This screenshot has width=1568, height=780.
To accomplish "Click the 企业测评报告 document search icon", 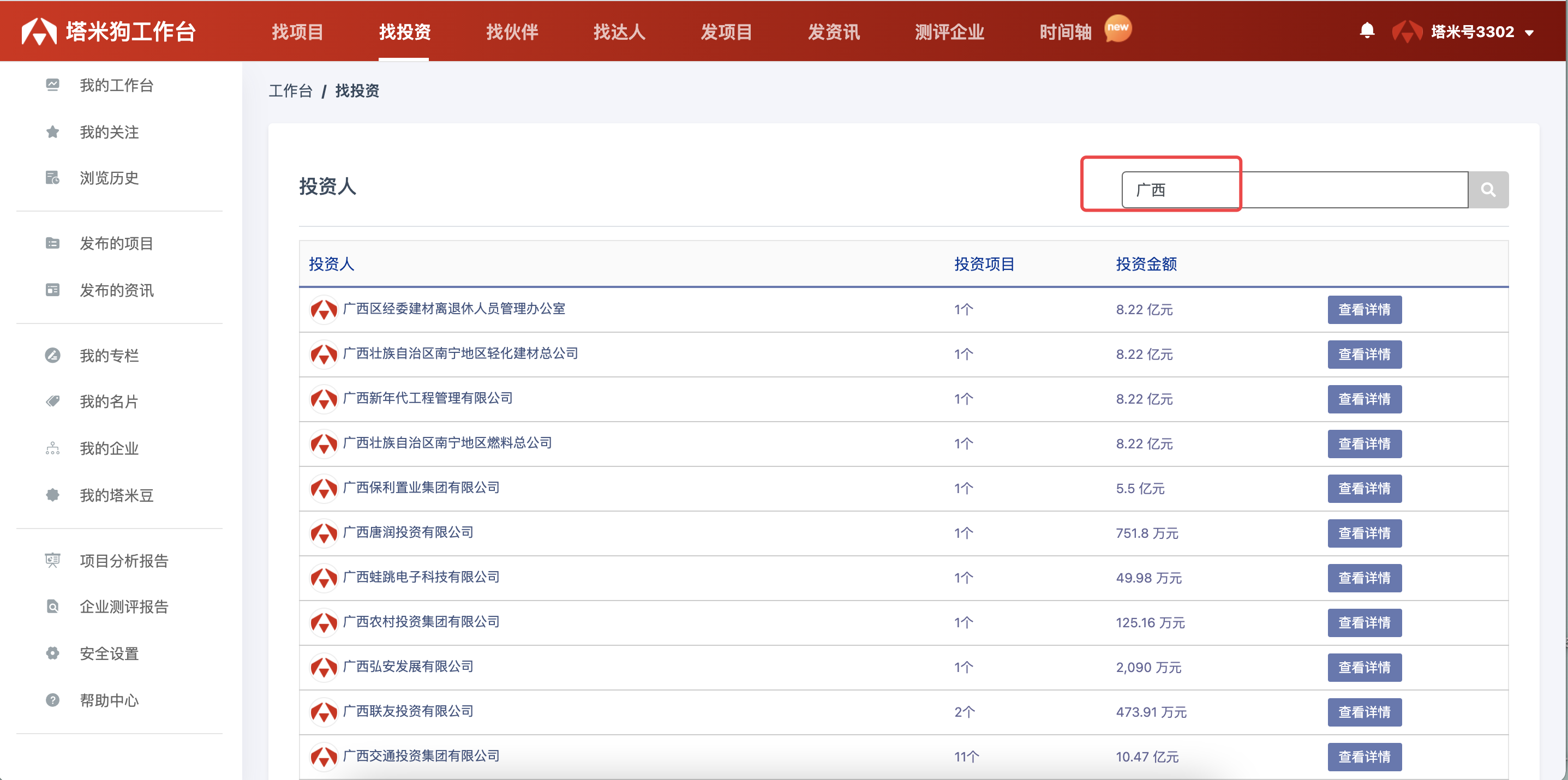I will click(x=52, y=607).
